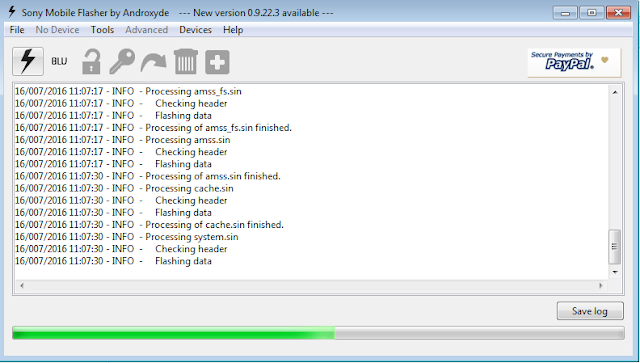Open the No Device menu
Screen dimensions: 640x363
(x=57, y=30)
